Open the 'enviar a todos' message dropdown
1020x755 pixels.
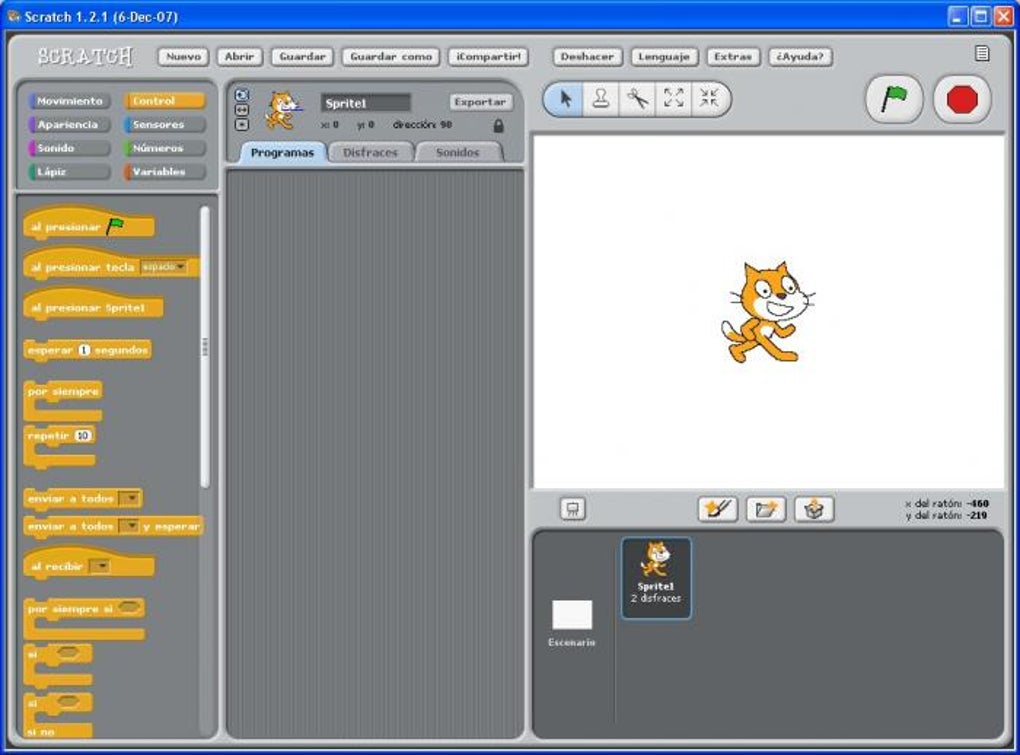[131, 499]
